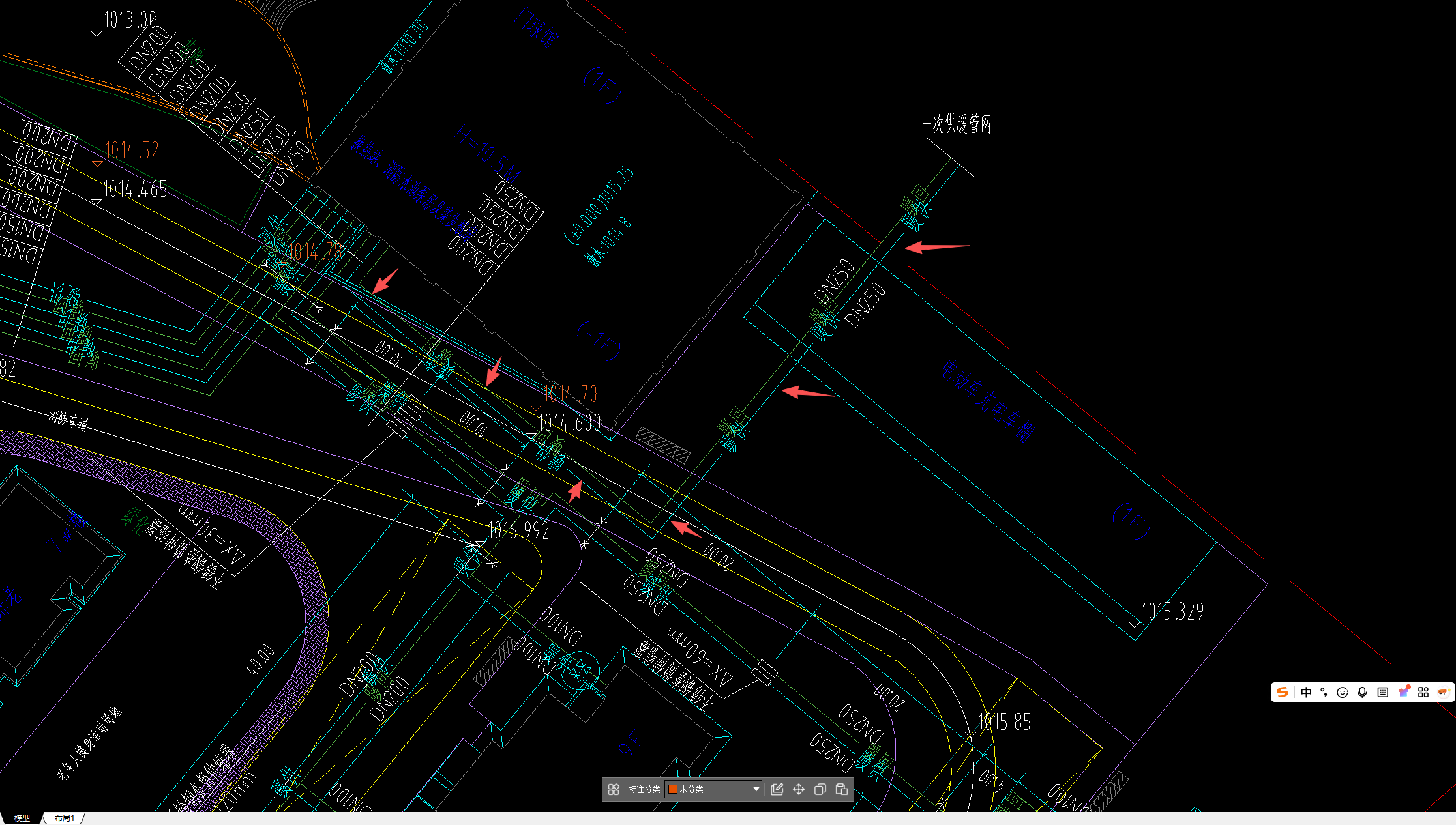The height and width of the screenshot is (825, 1456).
Task: Click the Sogou S logo icon
Action: pos(1283,692)
